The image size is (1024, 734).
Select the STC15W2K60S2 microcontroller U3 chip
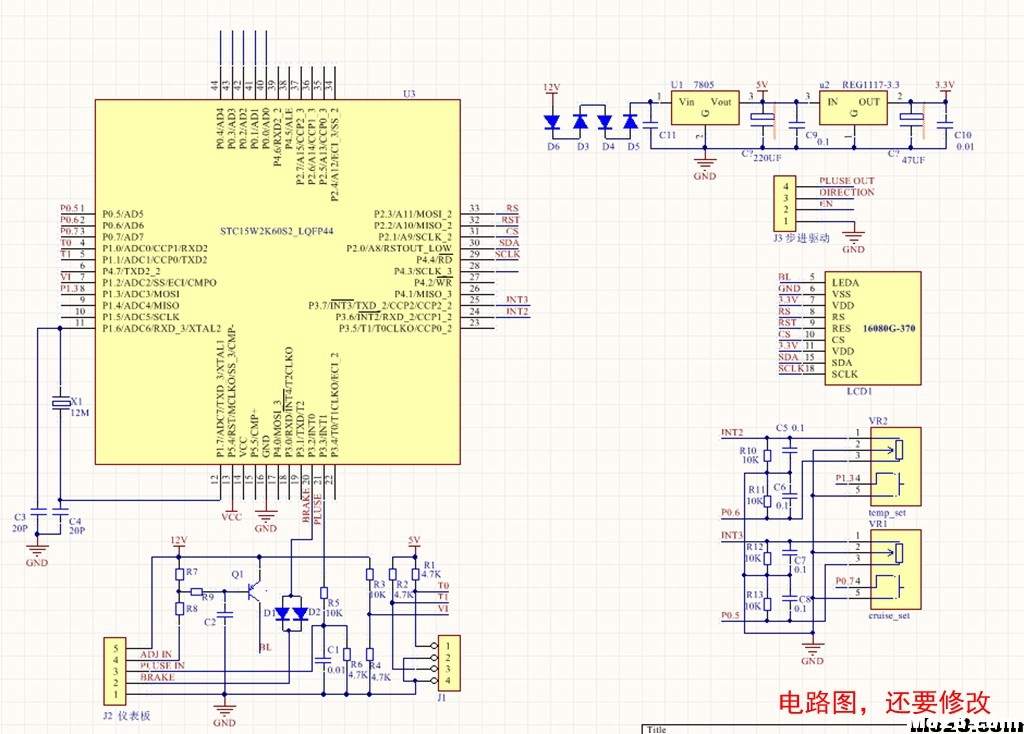[278, 282]
